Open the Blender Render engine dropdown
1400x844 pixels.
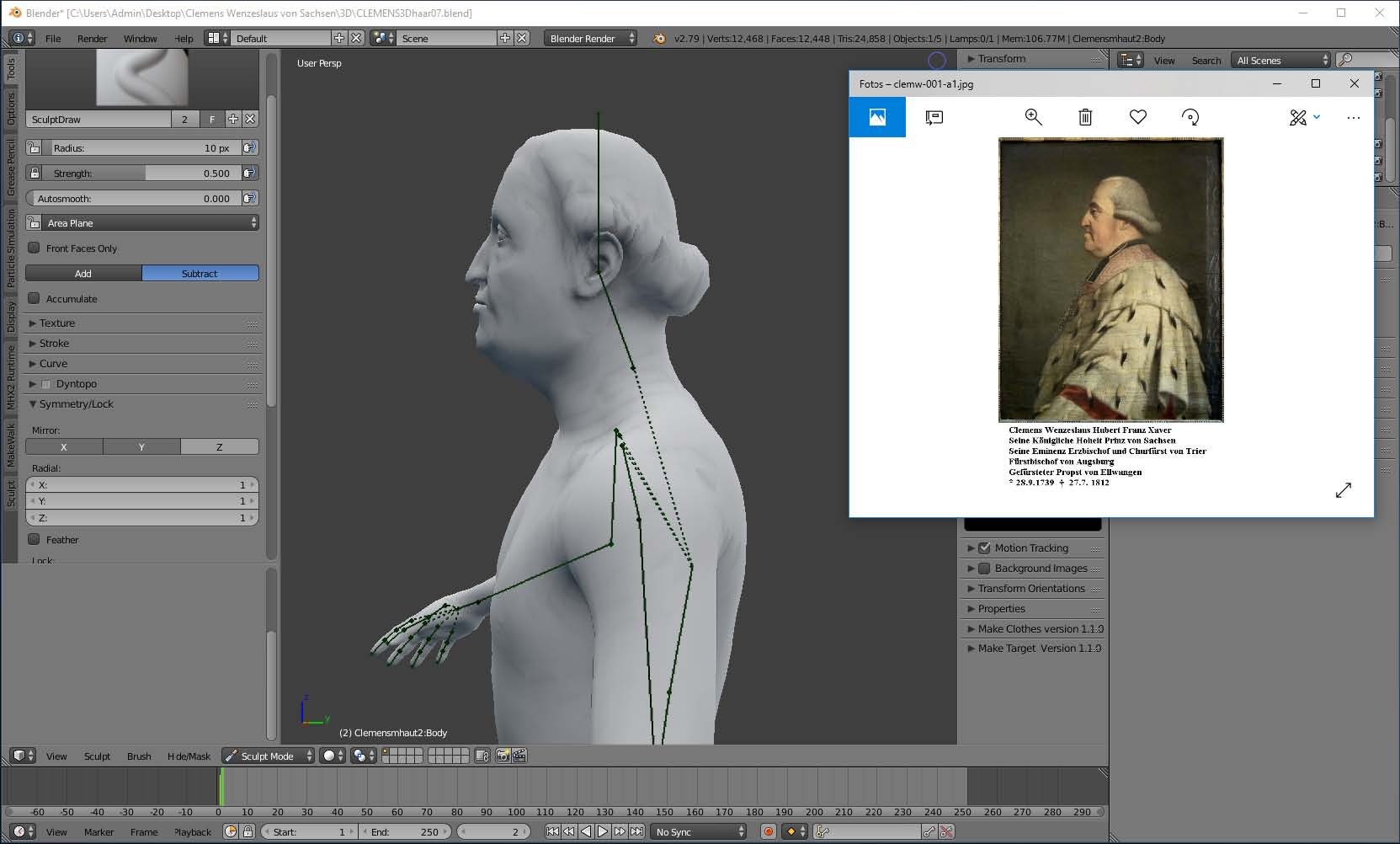point(590,38)
